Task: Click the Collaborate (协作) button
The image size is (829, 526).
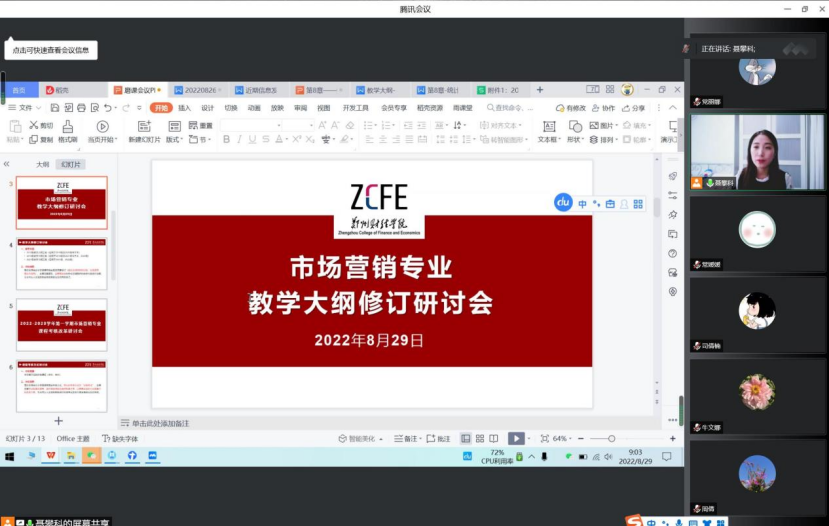Action: point(603,108)
